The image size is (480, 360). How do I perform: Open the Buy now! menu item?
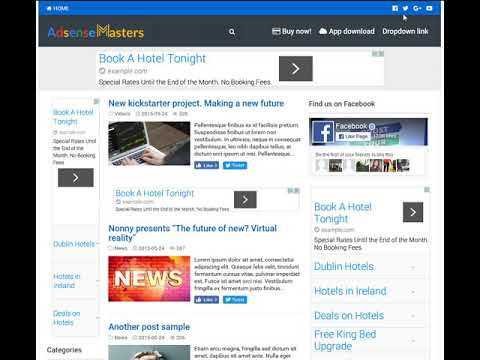click(292, 31)
